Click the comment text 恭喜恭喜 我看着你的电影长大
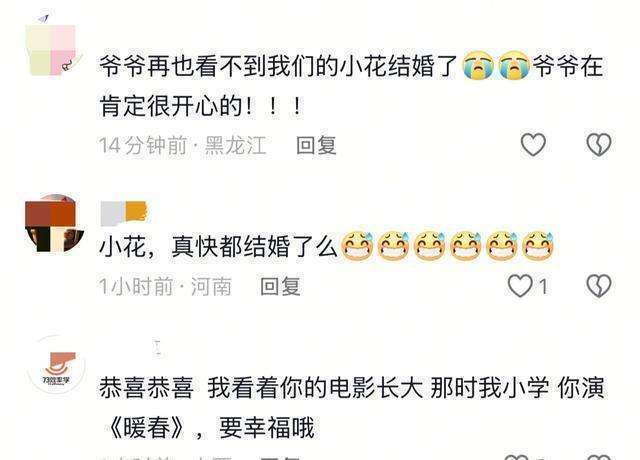The width and height of the screenshot is (640, 460). tap(261, 388)
